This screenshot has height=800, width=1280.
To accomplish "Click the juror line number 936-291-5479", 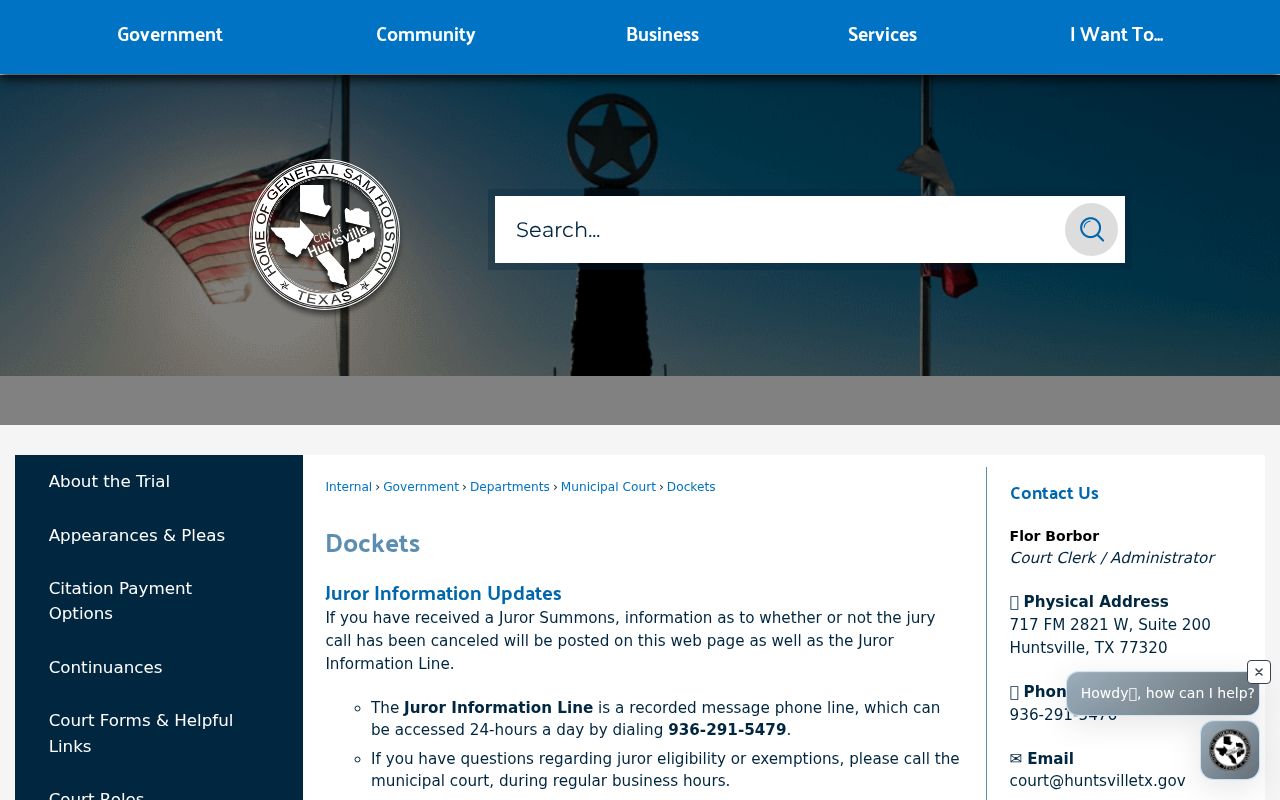I will pos(727,730).
